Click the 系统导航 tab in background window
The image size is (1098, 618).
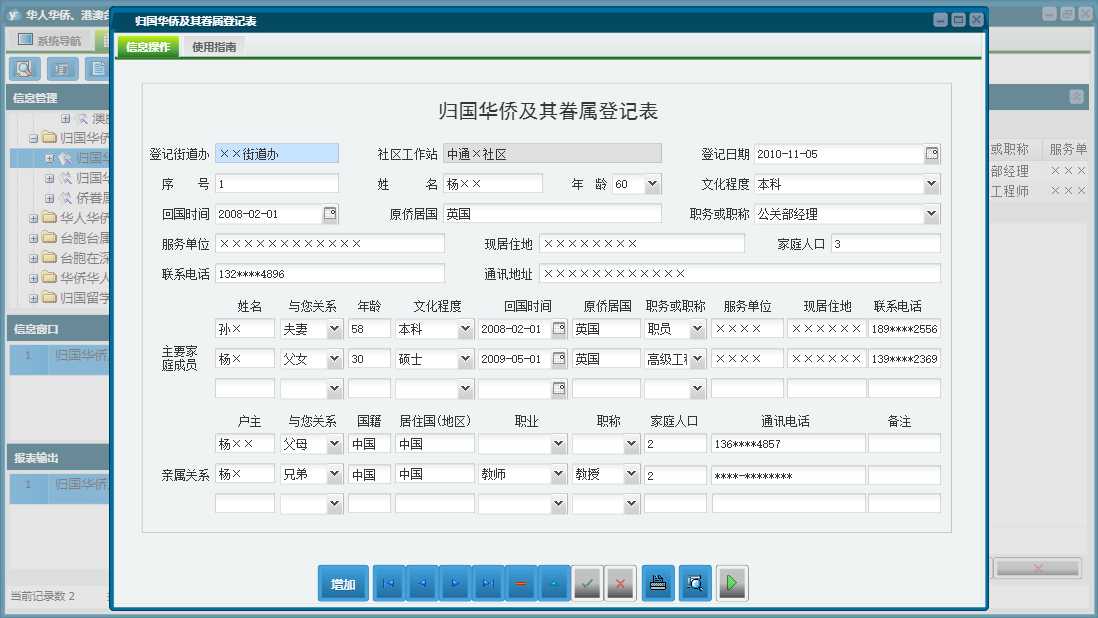(50, 41)
